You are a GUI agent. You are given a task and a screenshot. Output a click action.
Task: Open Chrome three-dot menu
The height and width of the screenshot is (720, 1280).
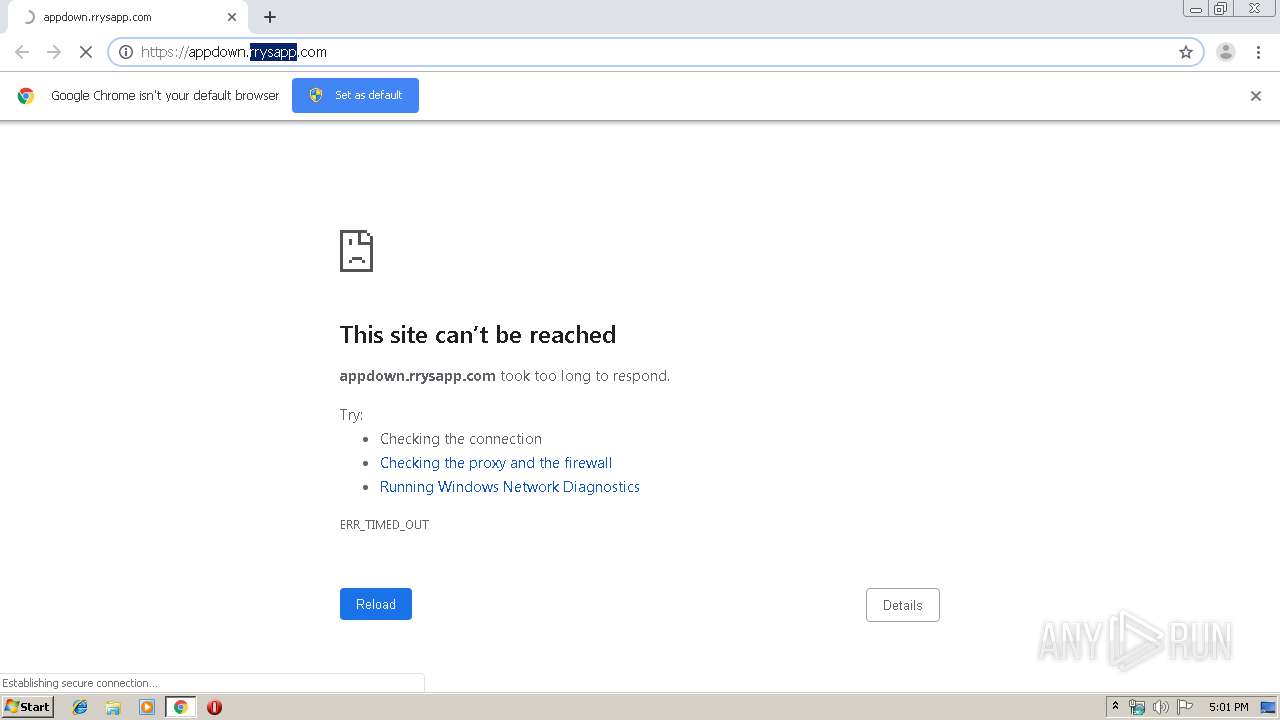click(1258, 52)
